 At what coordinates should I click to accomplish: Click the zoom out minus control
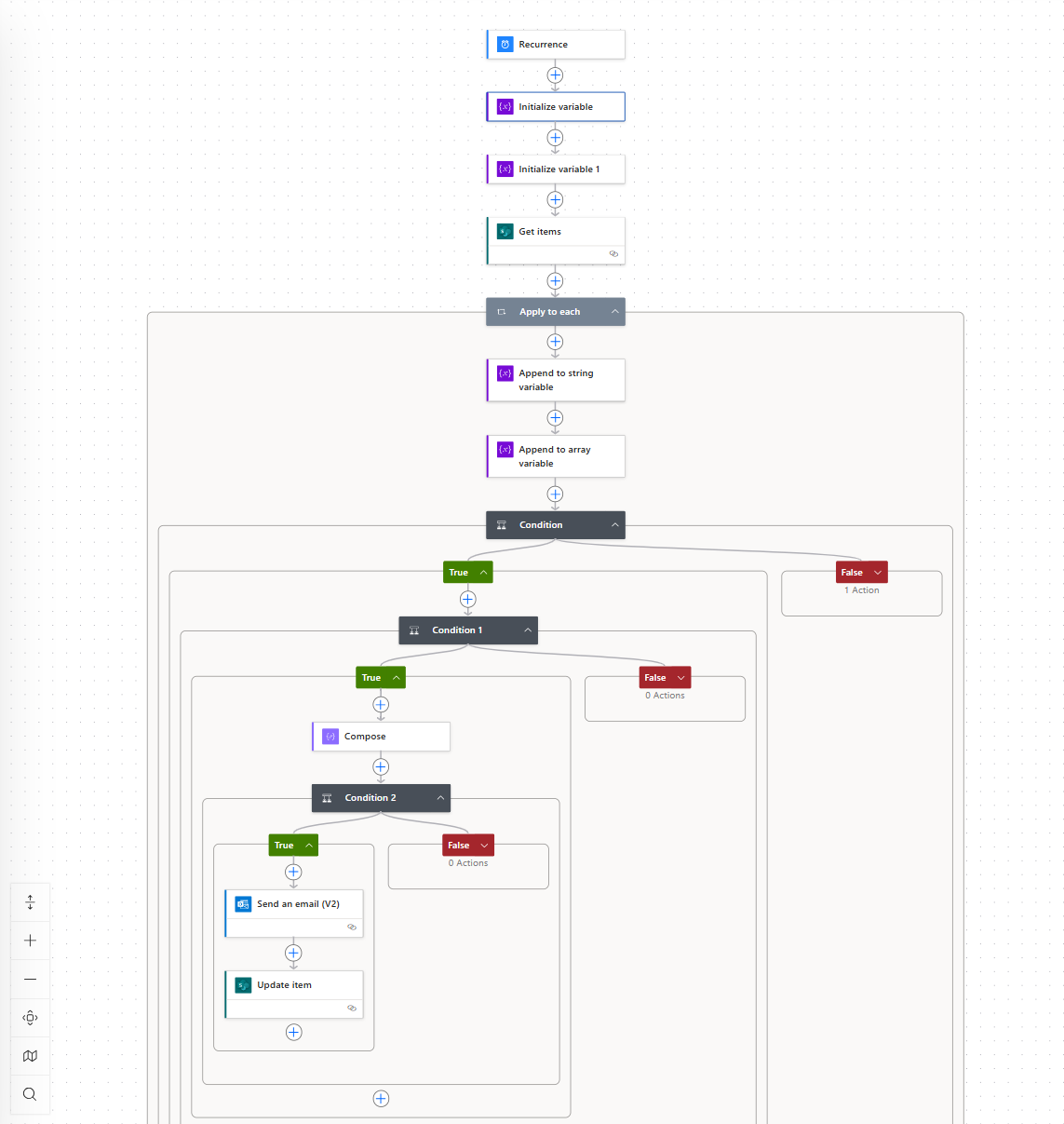[30, 979]
